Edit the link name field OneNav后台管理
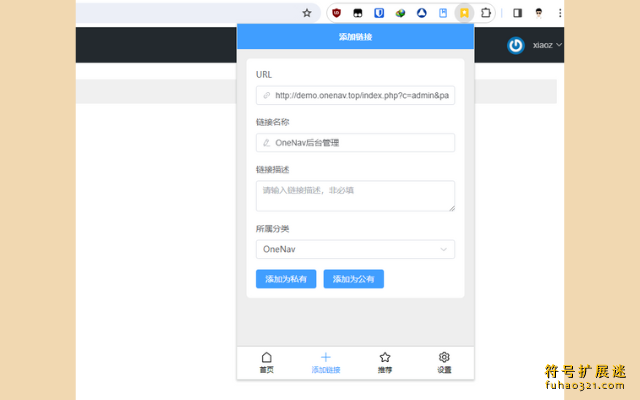Viewport: 640px width, 400px height. point(355,143)
